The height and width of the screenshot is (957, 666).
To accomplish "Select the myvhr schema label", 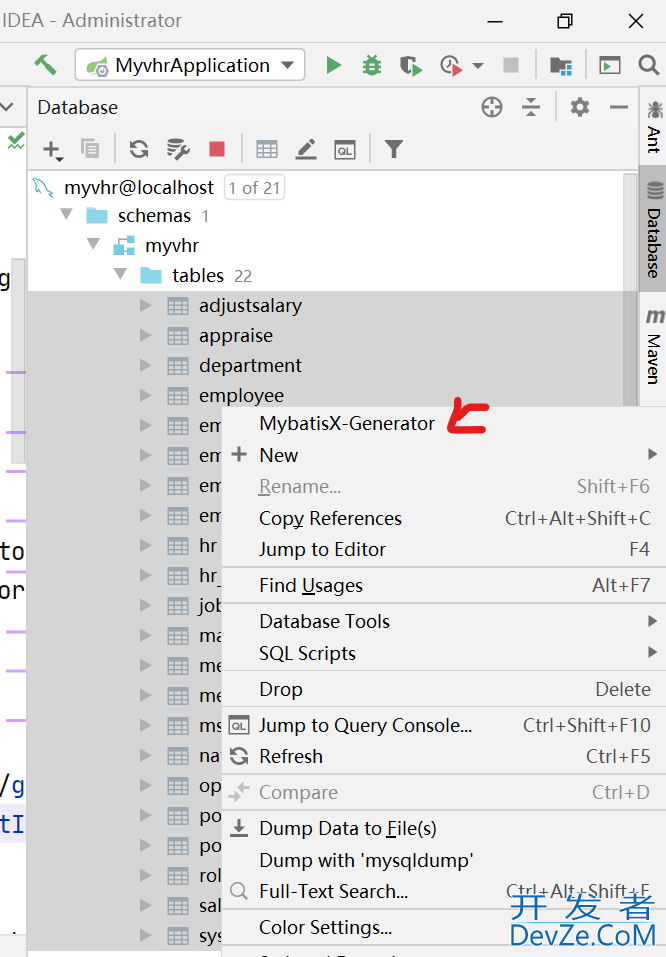I will 172,245.
